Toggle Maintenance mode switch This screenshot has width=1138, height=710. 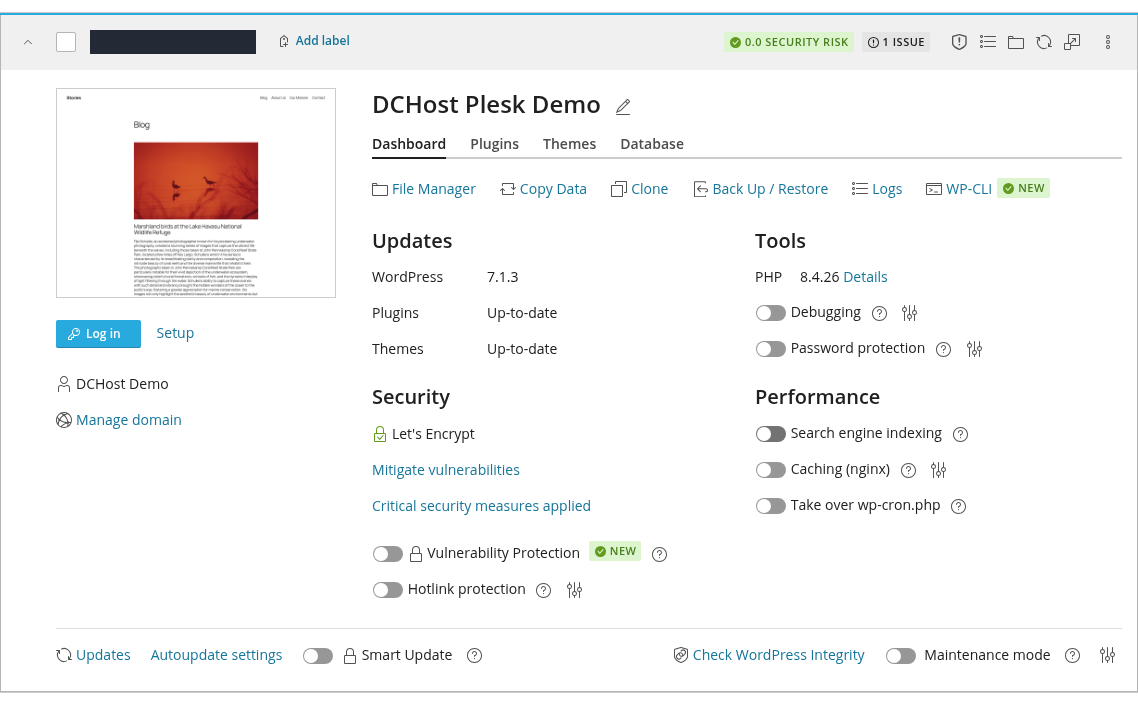click(x=901, y=656)
